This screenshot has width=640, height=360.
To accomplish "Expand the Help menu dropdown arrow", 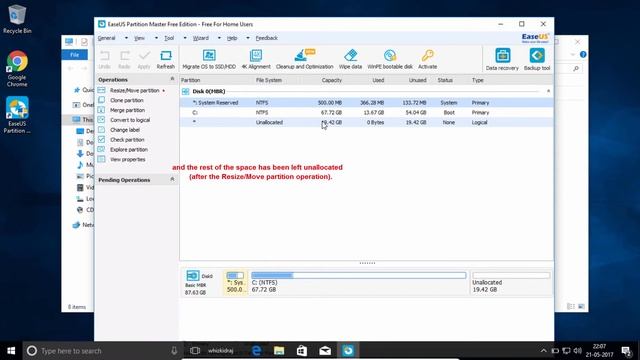I will 247,38.
